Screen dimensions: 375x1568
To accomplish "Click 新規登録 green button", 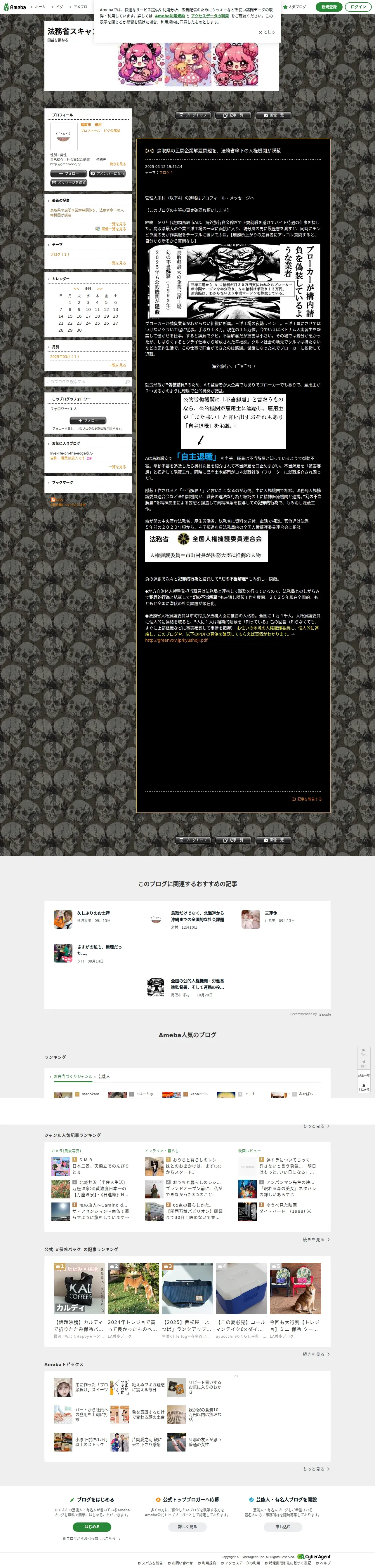I will (x=329, y=7).
